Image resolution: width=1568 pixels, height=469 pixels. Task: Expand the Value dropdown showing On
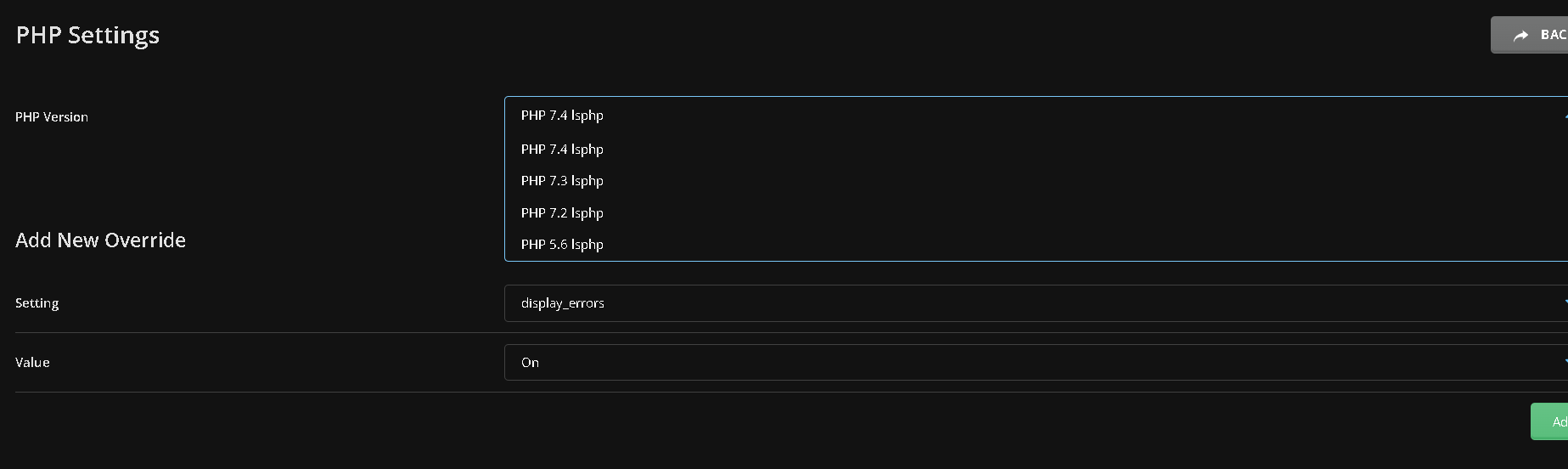[x=1019, y=363]
